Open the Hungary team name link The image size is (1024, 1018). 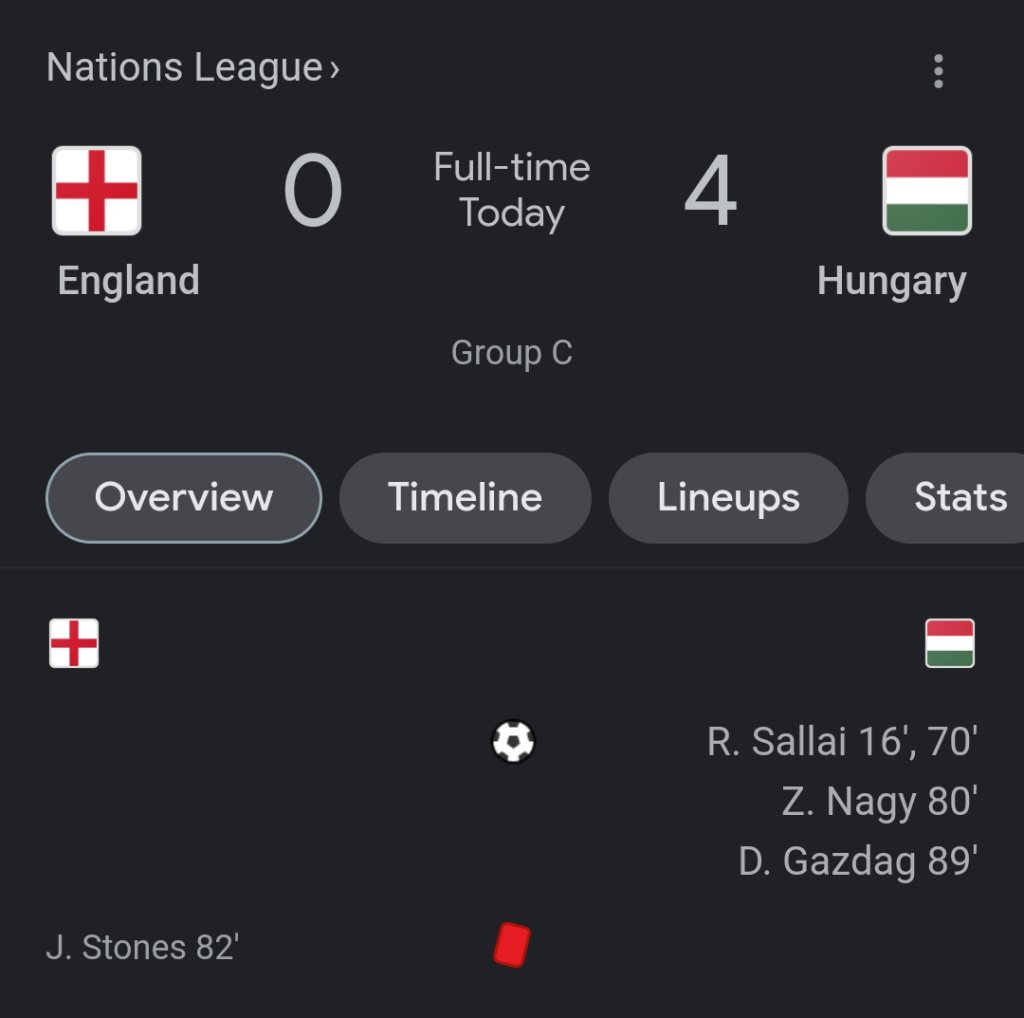(x=891, y=282)
